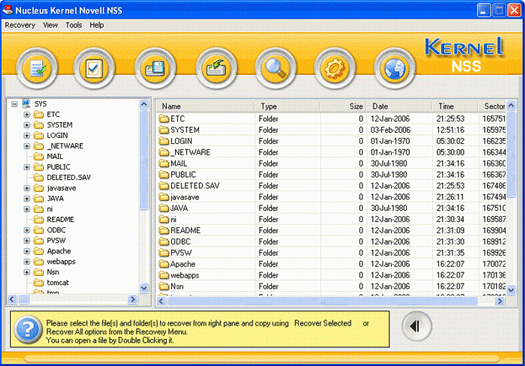Click the globe web toolbar icon
The image size is (525, 366).
(395, 68)
